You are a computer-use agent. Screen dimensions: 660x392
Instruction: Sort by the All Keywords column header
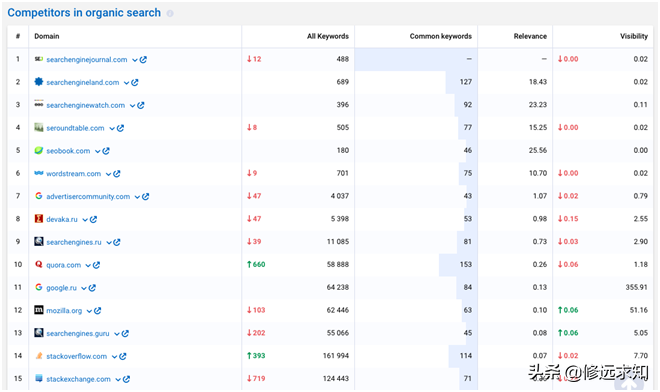click(x=328, y=36)
